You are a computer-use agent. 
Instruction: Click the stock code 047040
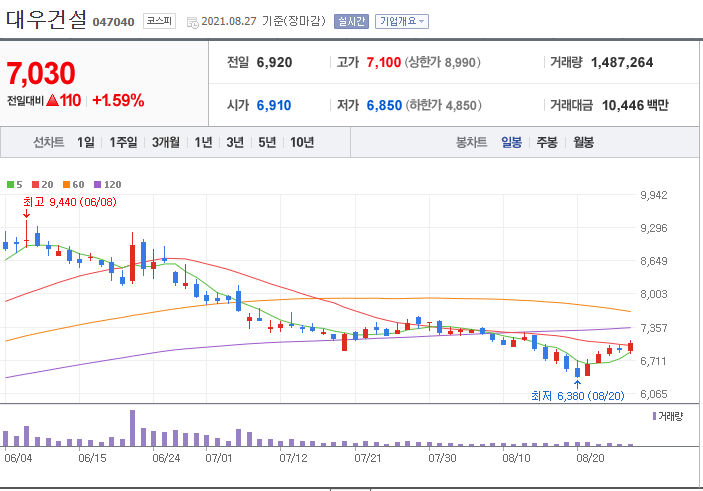point(113,22)
